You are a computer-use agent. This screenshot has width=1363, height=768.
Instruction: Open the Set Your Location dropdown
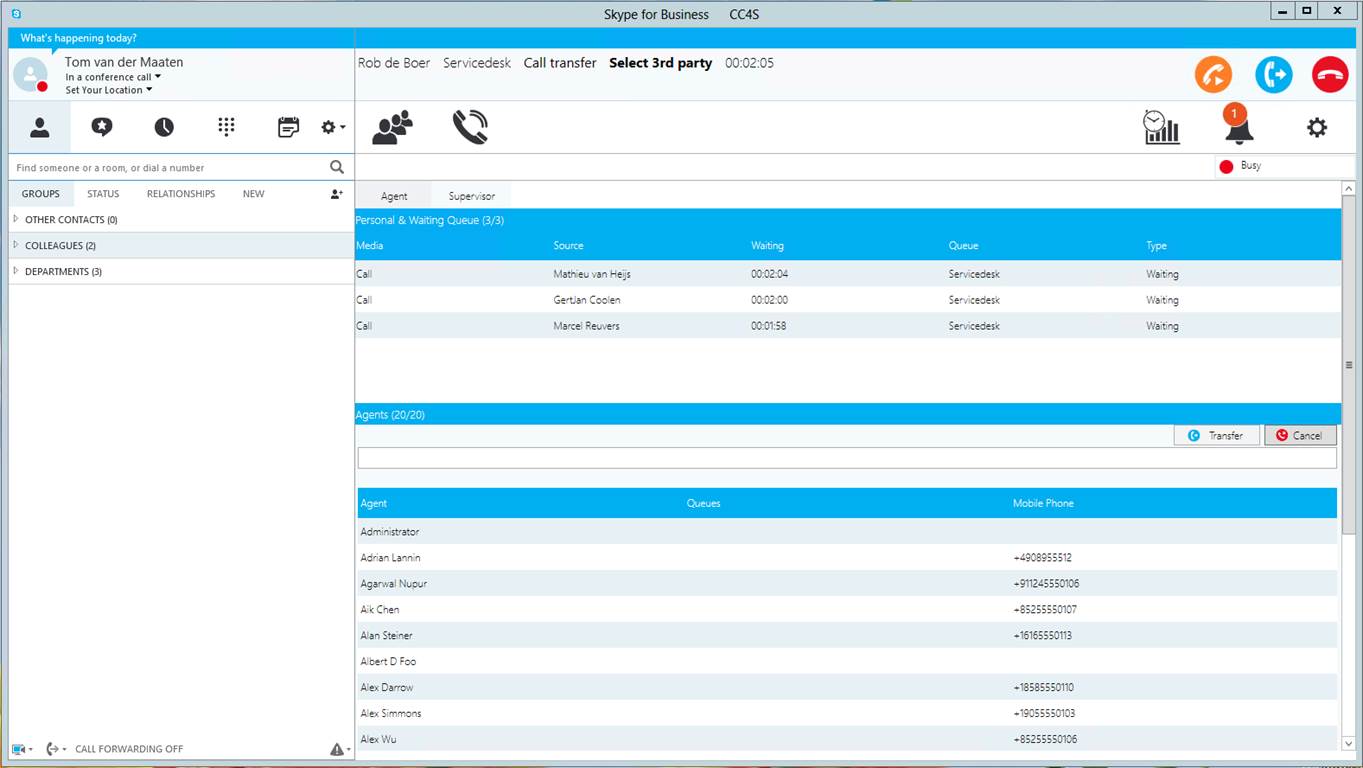point(109,90)
